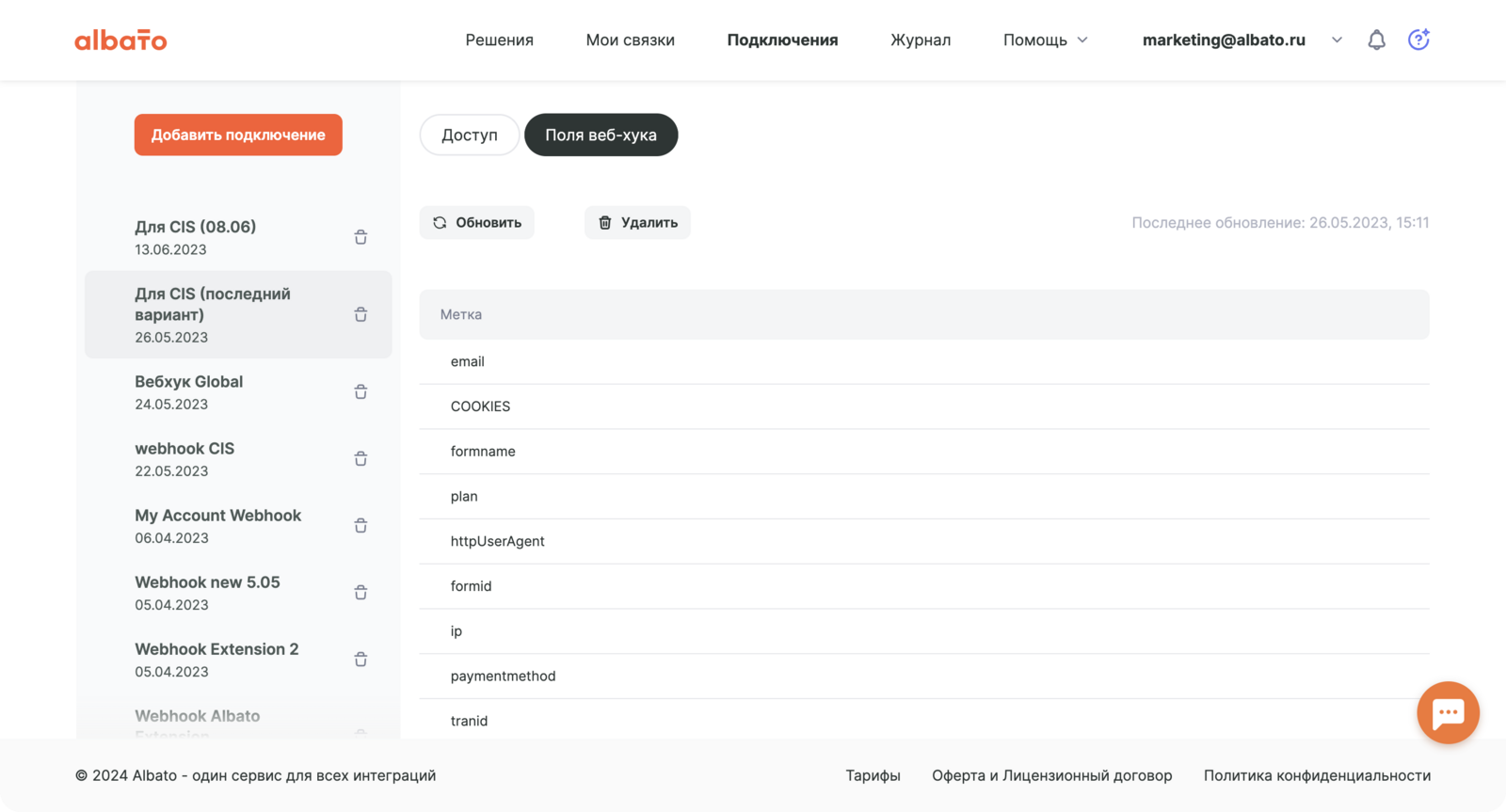This screenshot has width=1506, height=812.
Task: Go to Мои связки in navigation
Action: [x=630, y=40]
